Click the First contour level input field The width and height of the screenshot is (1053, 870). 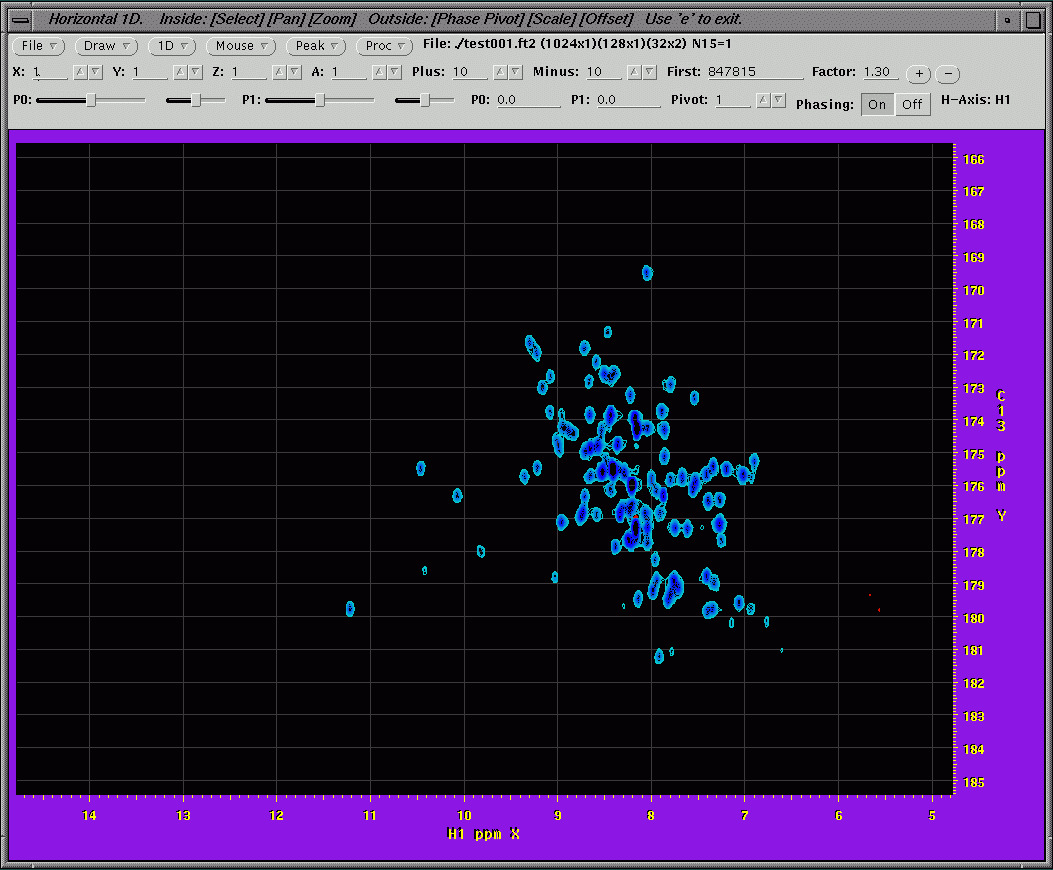754,73
